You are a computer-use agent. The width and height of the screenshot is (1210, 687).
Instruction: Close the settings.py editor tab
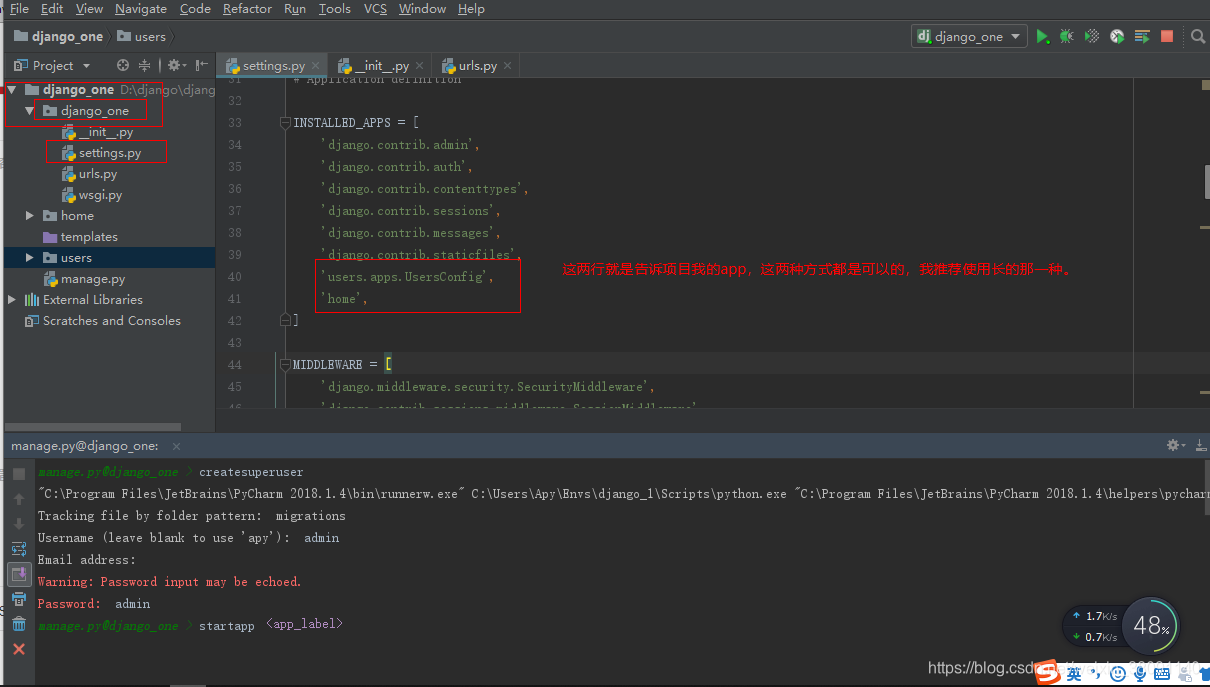coord(315,66)
